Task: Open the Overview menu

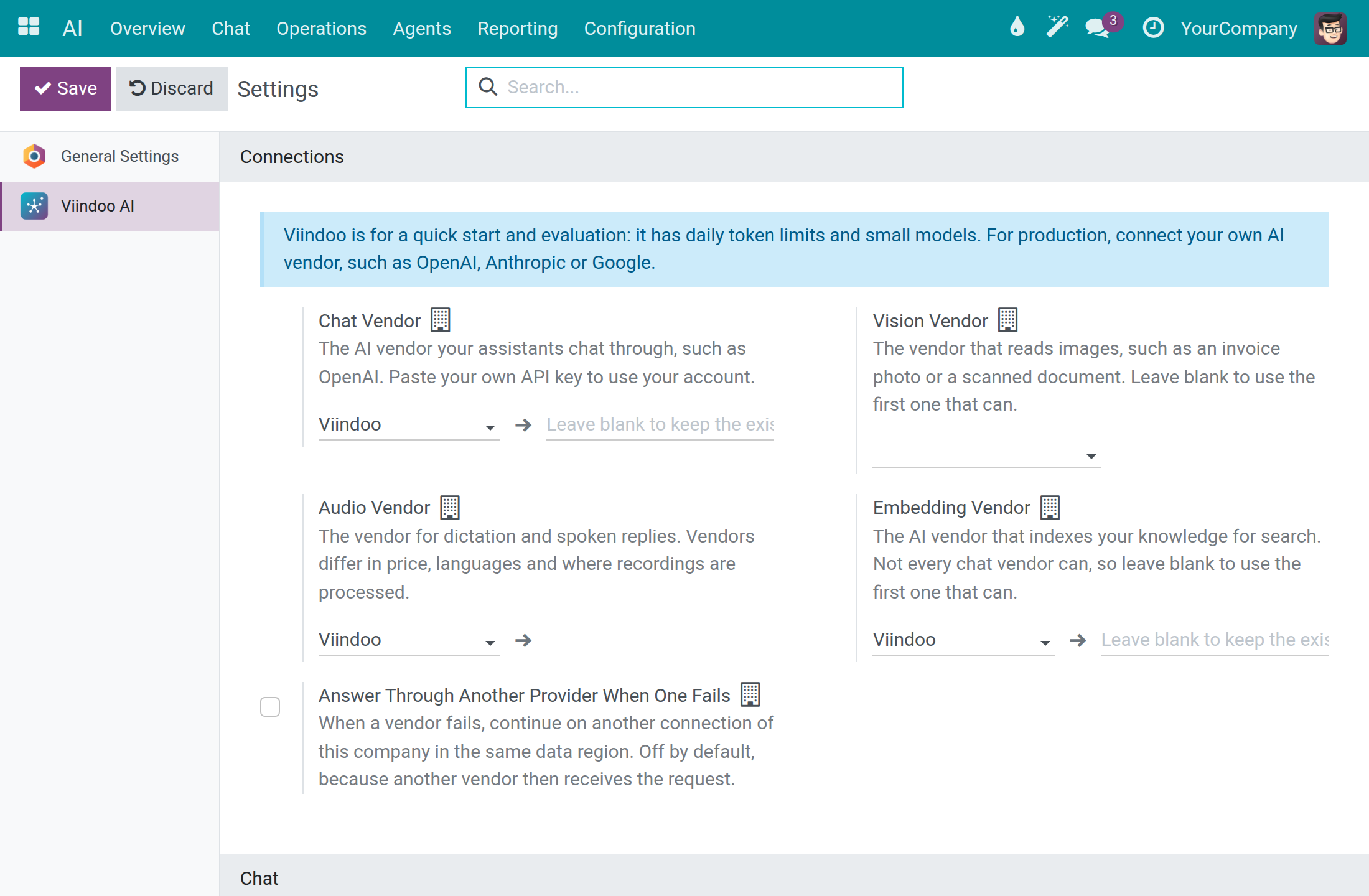Action: click(147, 29)
